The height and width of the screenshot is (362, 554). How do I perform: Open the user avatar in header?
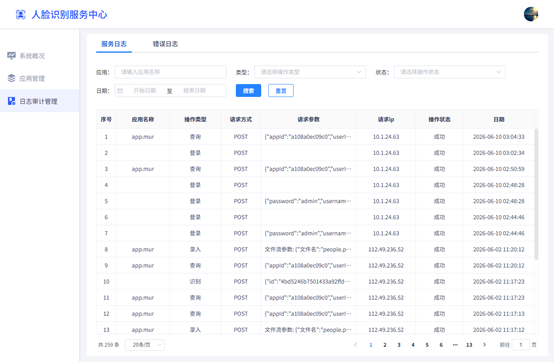point(531,14)
